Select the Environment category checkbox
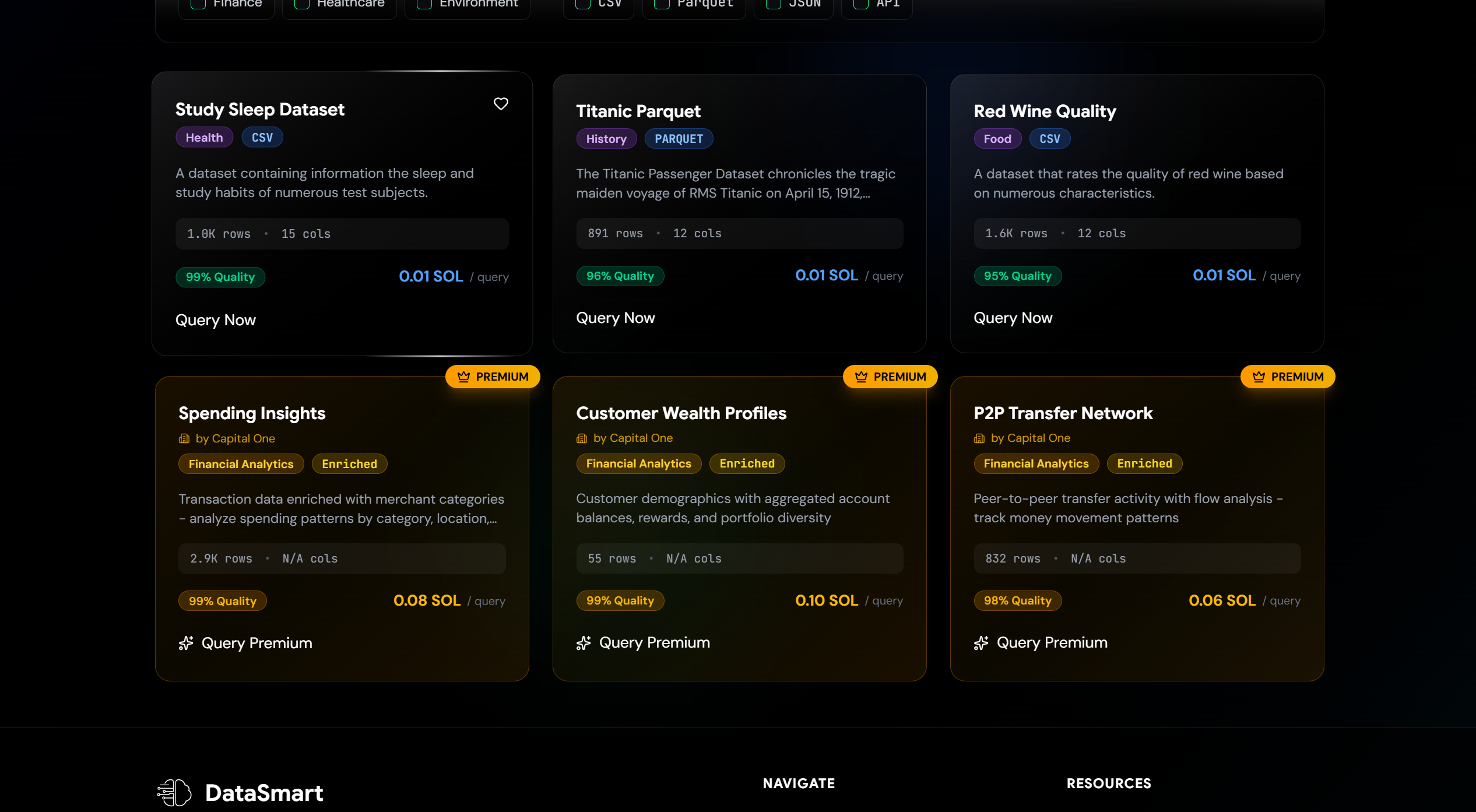This screenshot has height=812, width=1476. point(424,3)
